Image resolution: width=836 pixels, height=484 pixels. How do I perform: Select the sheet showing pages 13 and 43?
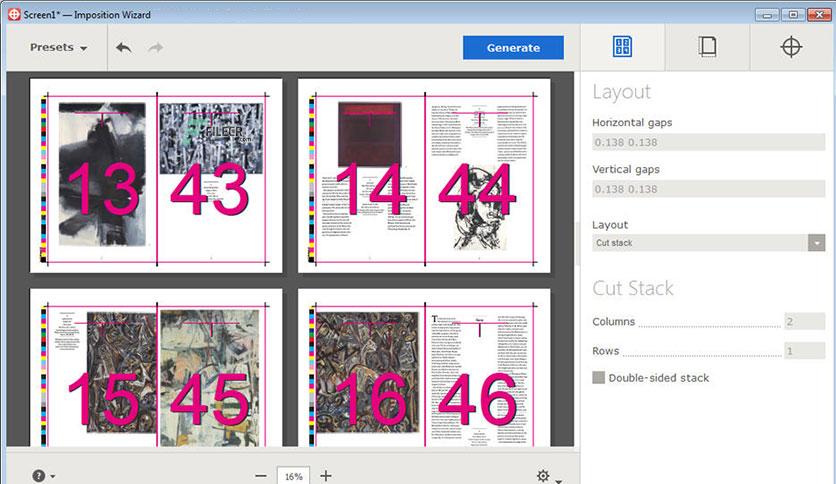pyautogui.click(x=156, y=176)
